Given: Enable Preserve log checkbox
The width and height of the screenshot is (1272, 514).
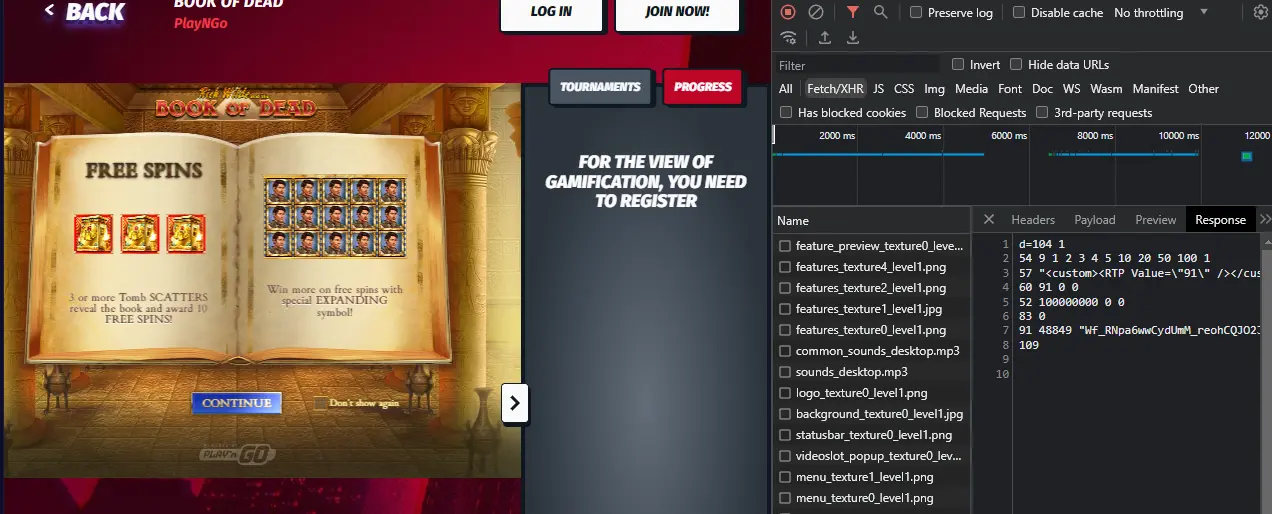Looking at the screenshot, I should tap(916, 12).
